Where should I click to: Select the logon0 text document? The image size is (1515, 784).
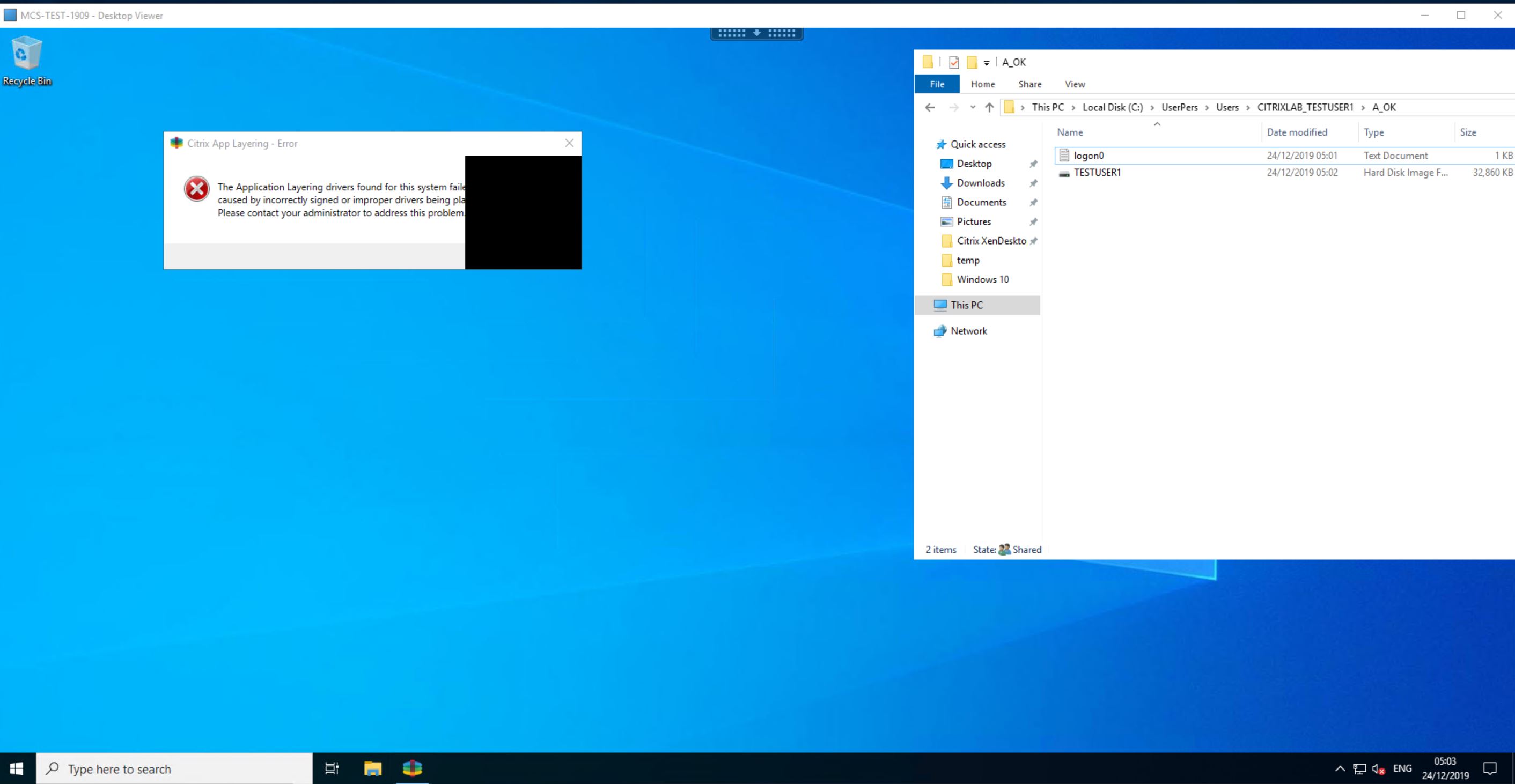click(1284, 156)
